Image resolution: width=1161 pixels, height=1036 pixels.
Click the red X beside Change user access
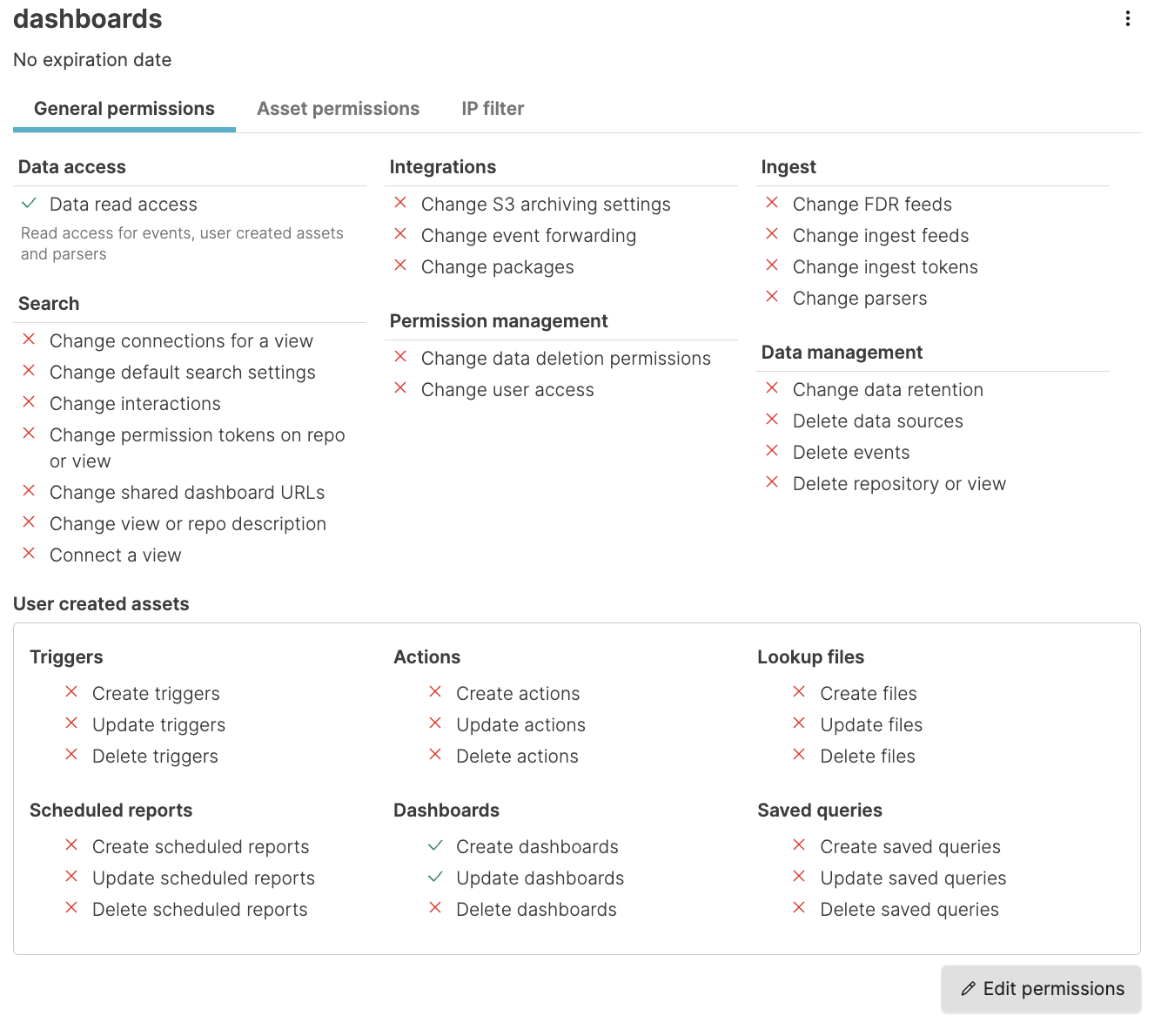pyautogui.click(x=400, y=388)
